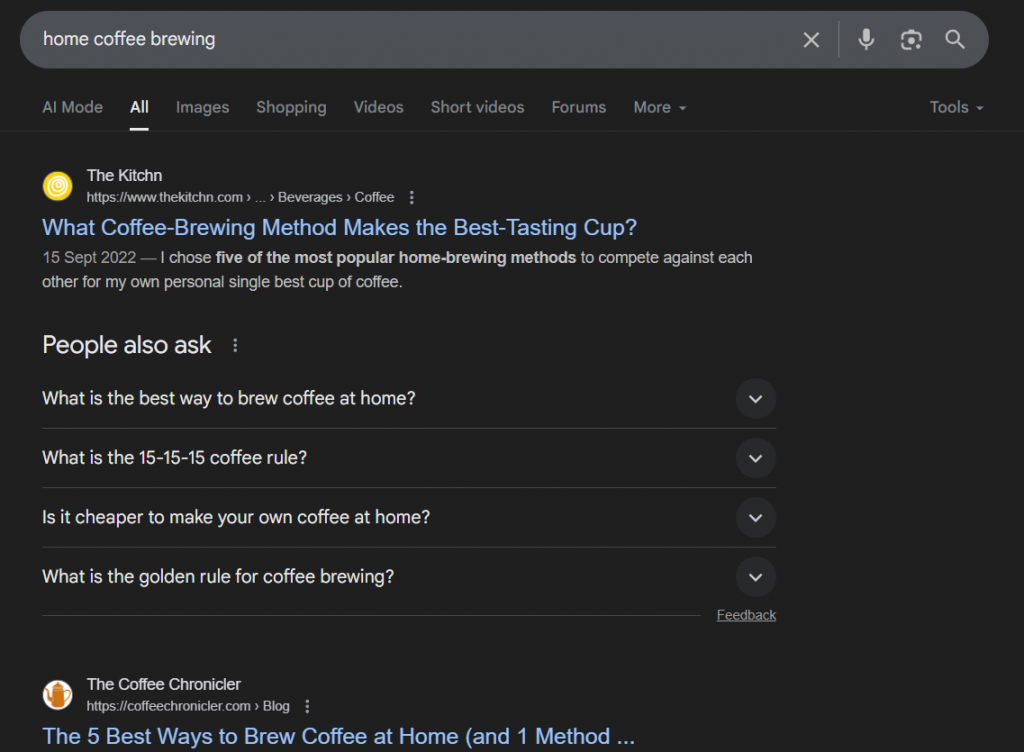Screen dimensions: 1024x752
Task: Open AI Mode
Action: click(x=71, y=107)
